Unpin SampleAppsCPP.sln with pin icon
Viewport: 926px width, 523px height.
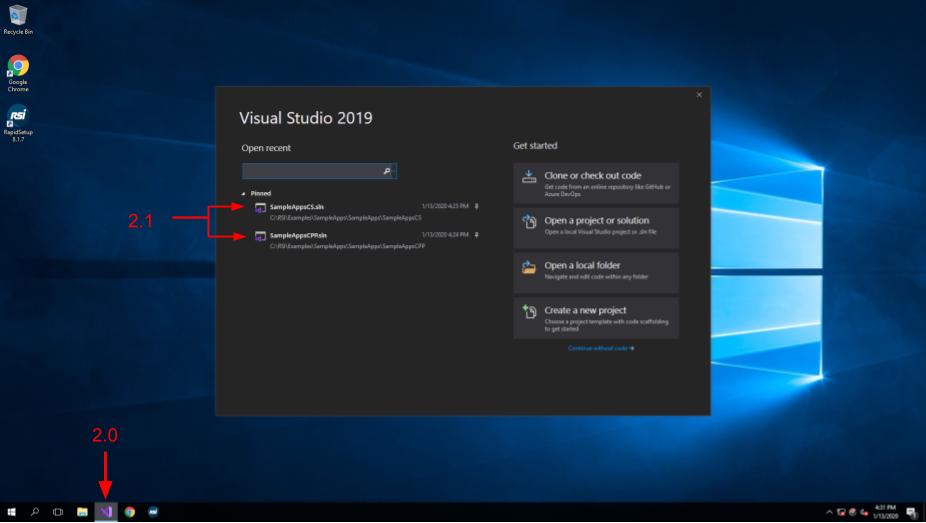[477, 235]
